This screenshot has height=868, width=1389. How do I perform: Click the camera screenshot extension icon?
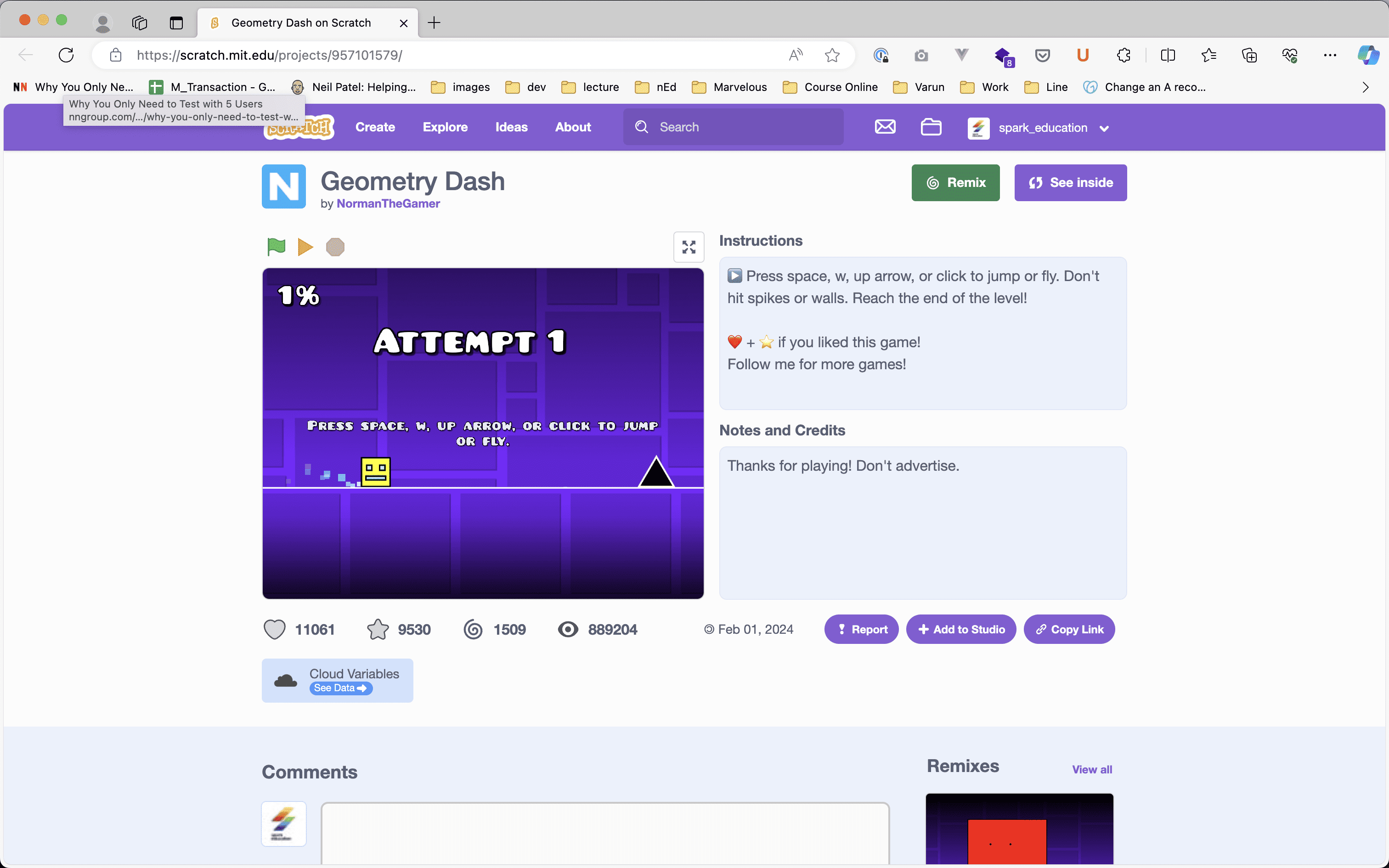pyautogui.click(x=920, y=55)
